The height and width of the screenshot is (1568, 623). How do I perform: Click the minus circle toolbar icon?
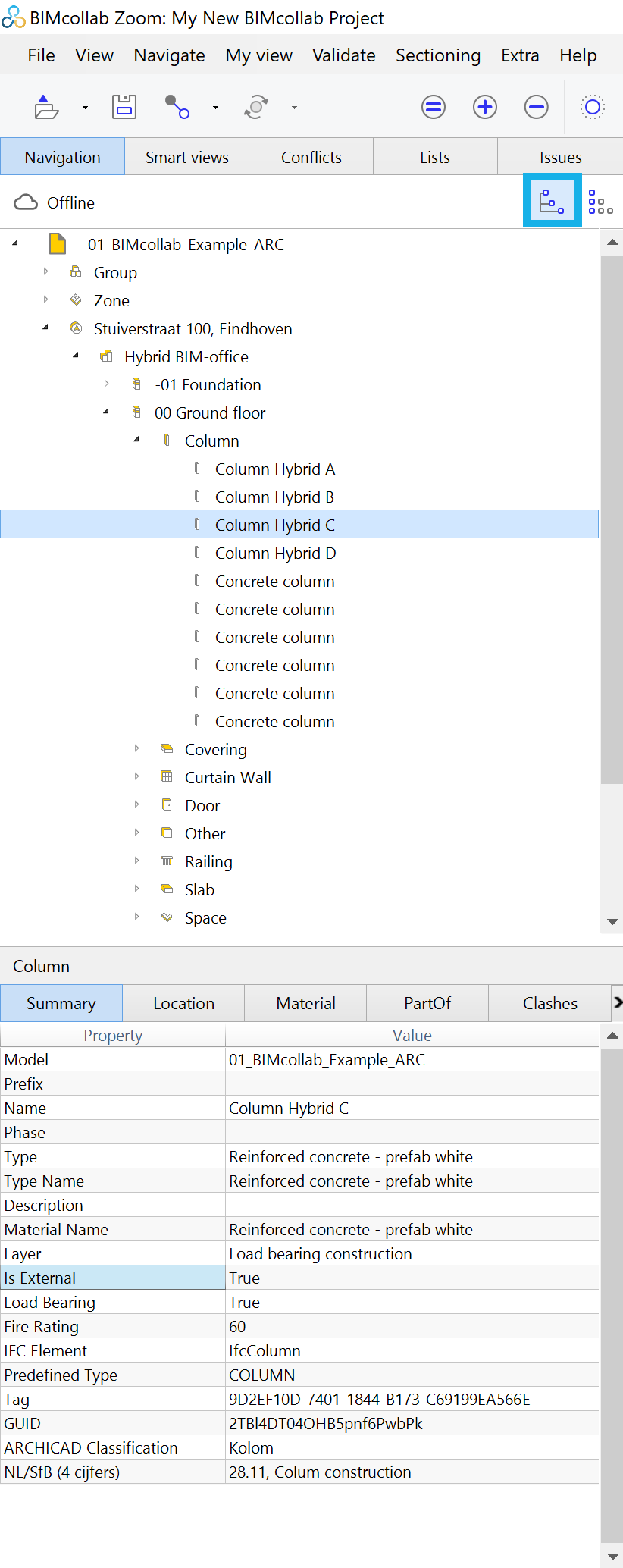pyautogui.click(x=537, y=107)
